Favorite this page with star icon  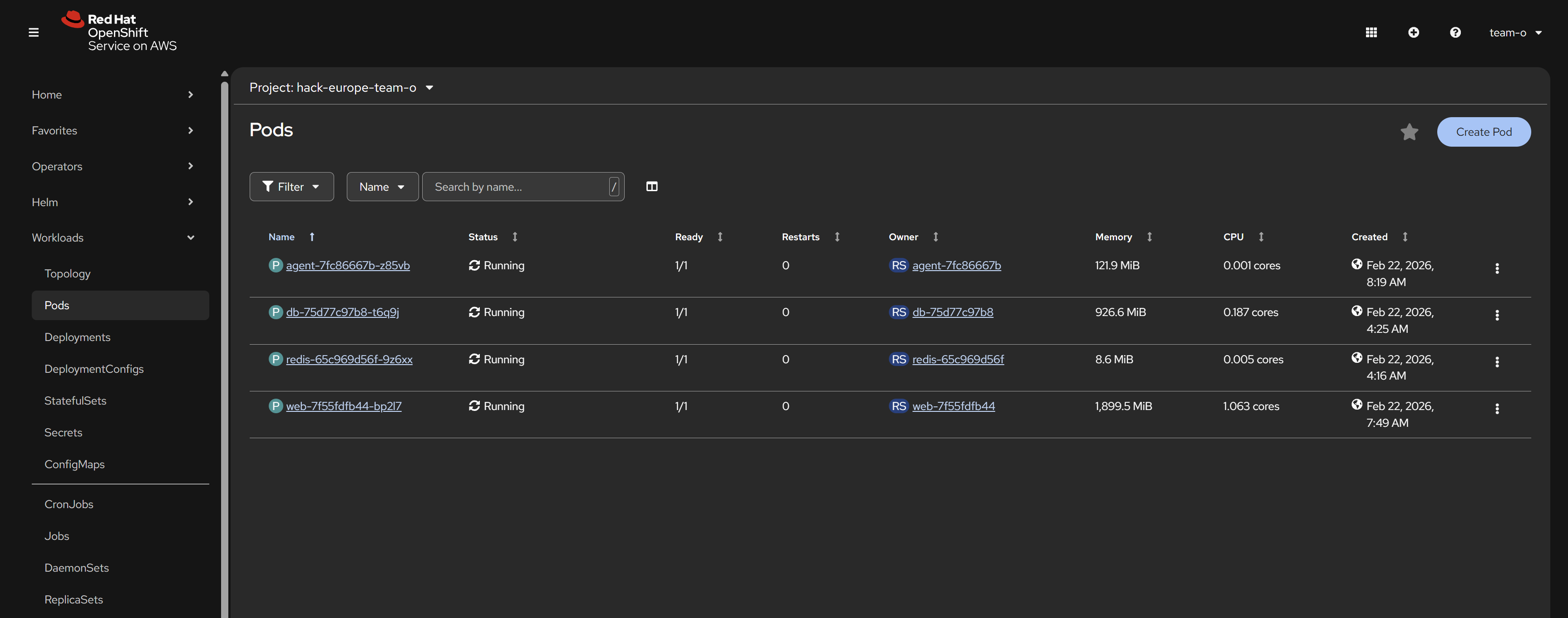(x=1409, y=132)
